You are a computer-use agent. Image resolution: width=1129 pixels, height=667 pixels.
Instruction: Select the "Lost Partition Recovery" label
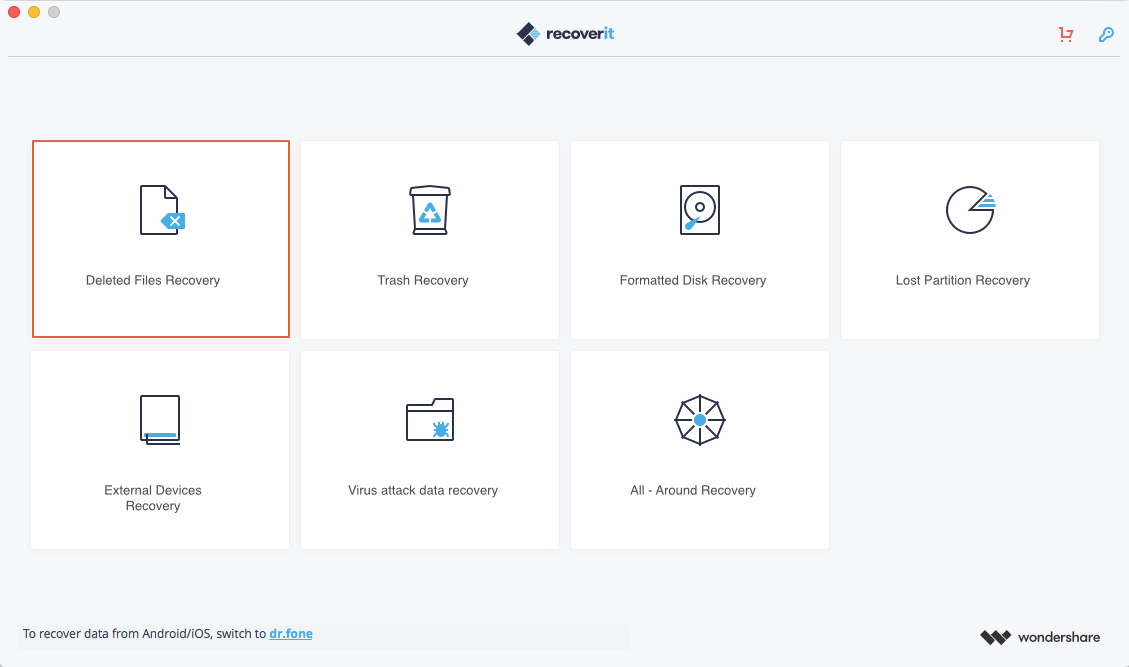(963, 280)
